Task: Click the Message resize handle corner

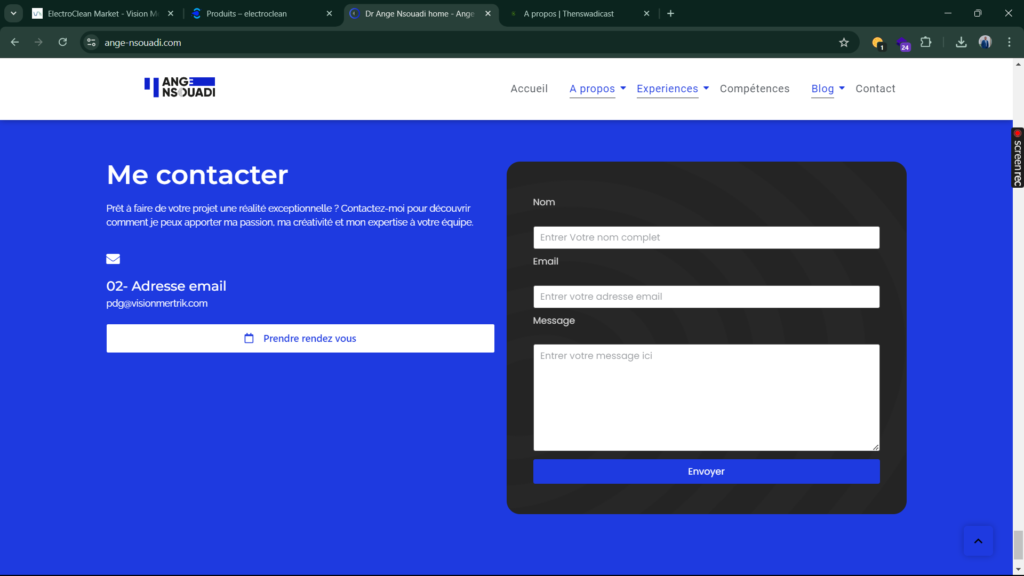Action: (876, 447)
